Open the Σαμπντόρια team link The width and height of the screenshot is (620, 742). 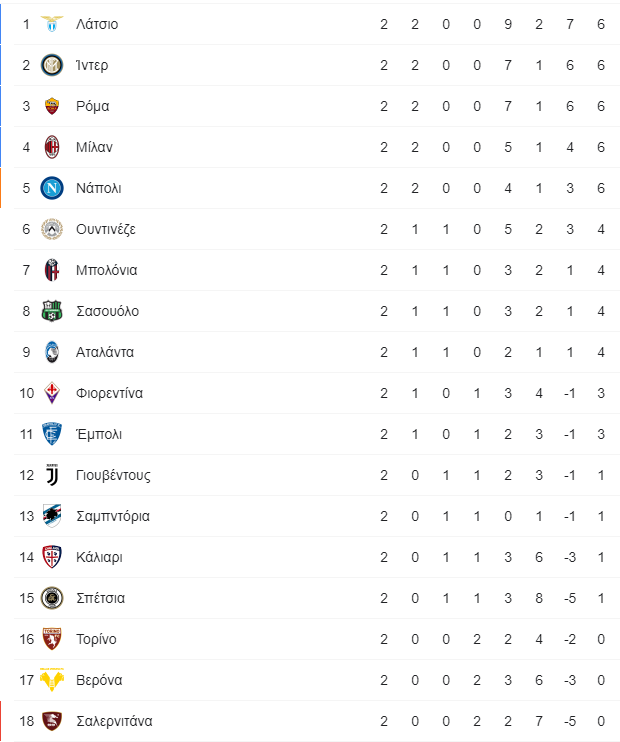(113, 516)
